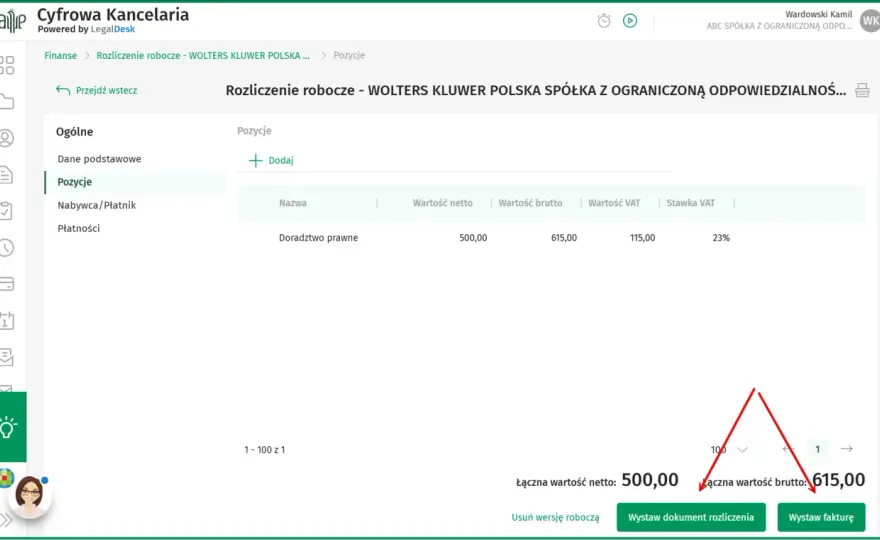This screenshot has height=540, width=880.
Task: Sort by the Wartość netto column header
Action: (x=443, y=203)
